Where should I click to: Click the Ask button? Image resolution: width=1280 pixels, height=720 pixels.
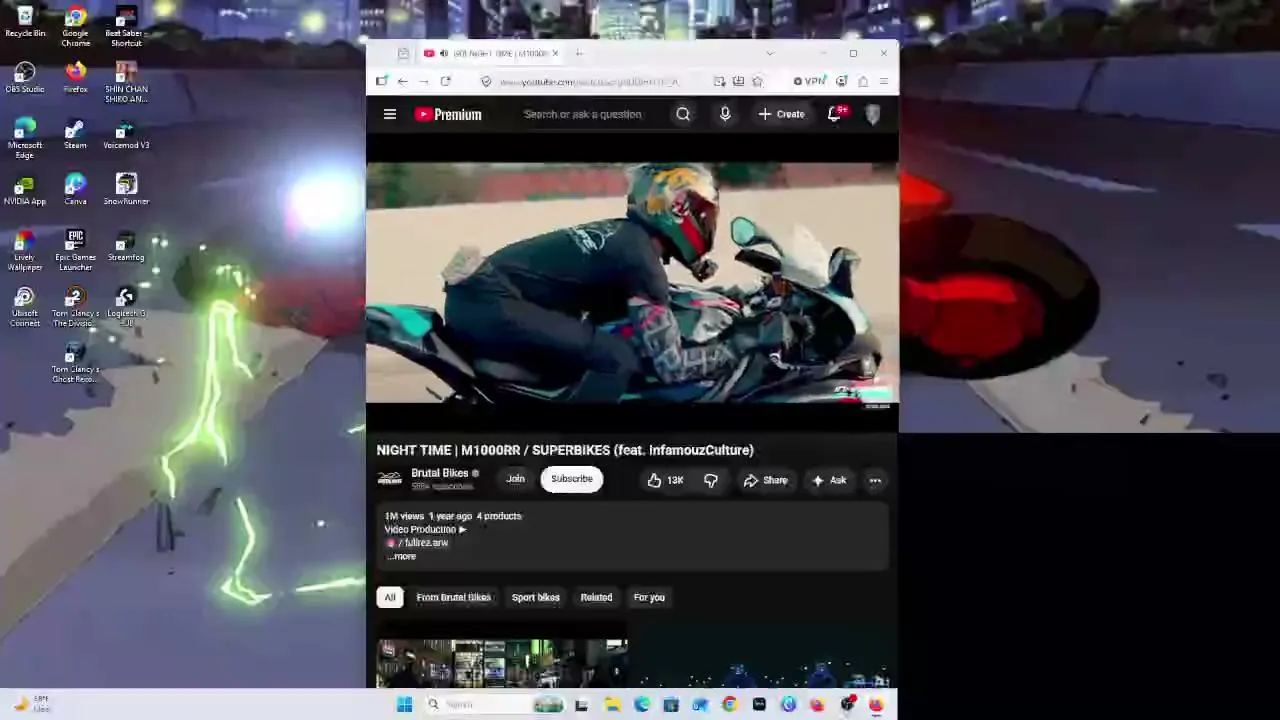(x=829, y=480)
